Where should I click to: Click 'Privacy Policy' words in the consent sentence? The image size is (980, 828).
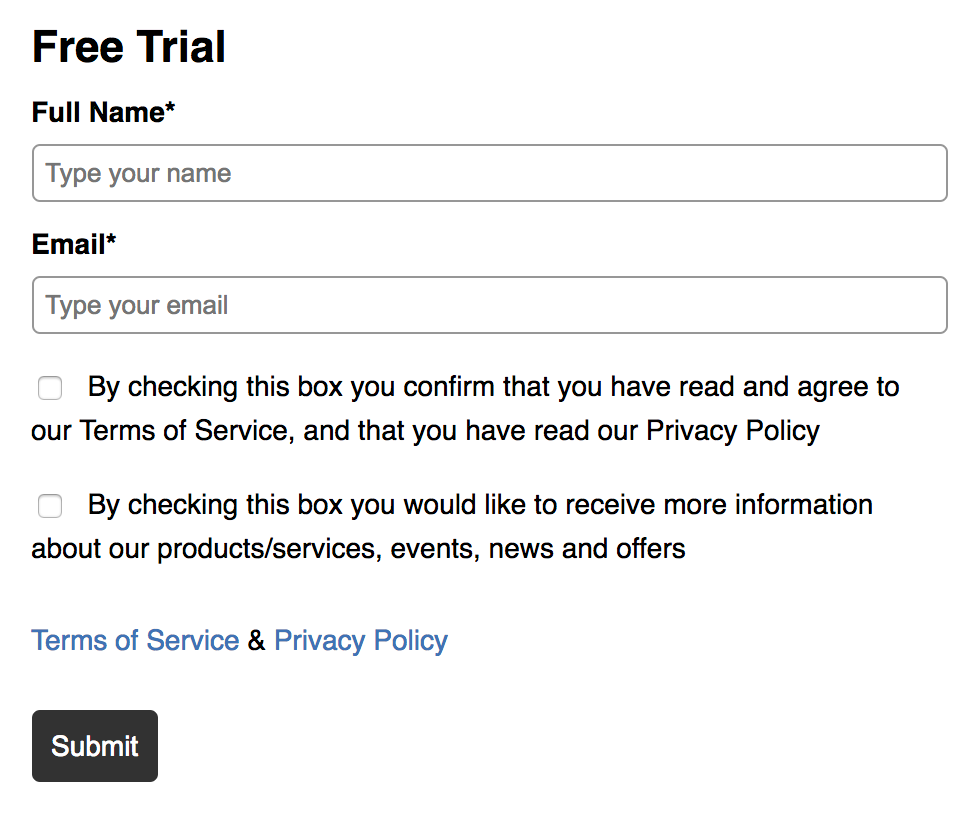(x=732, y=431)
